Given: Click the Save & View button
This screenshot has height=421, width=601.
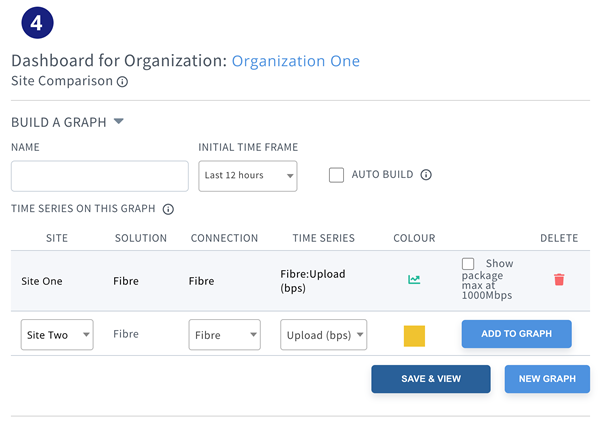Looking at the screenshot, I should 431,379.
